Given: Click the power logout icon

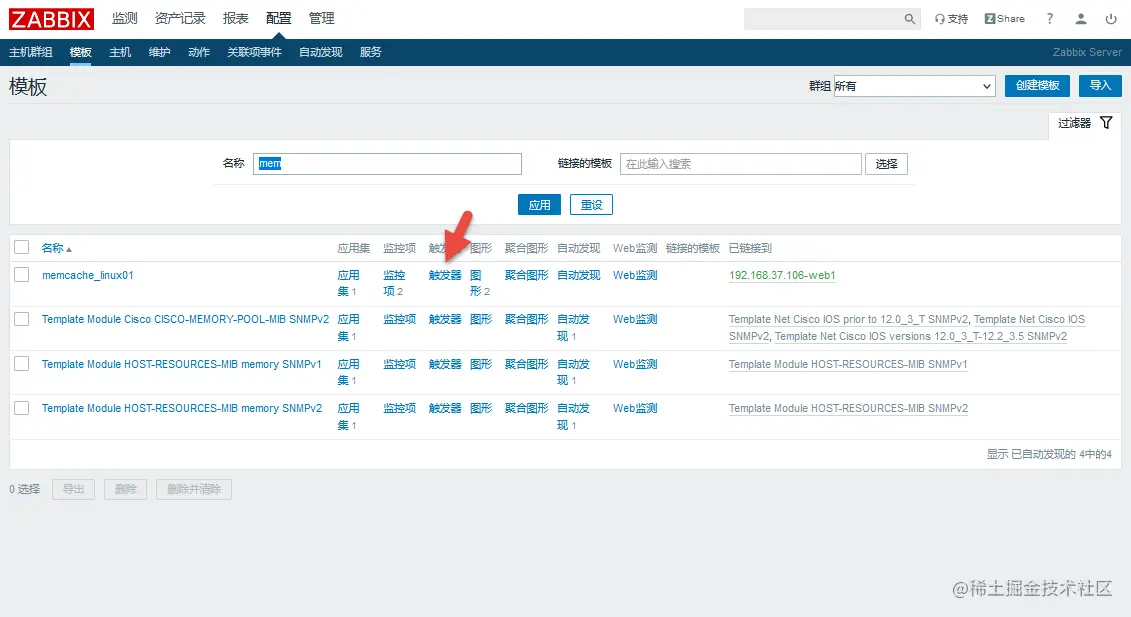Looking at the screenshot, I should click(1111, 19).
